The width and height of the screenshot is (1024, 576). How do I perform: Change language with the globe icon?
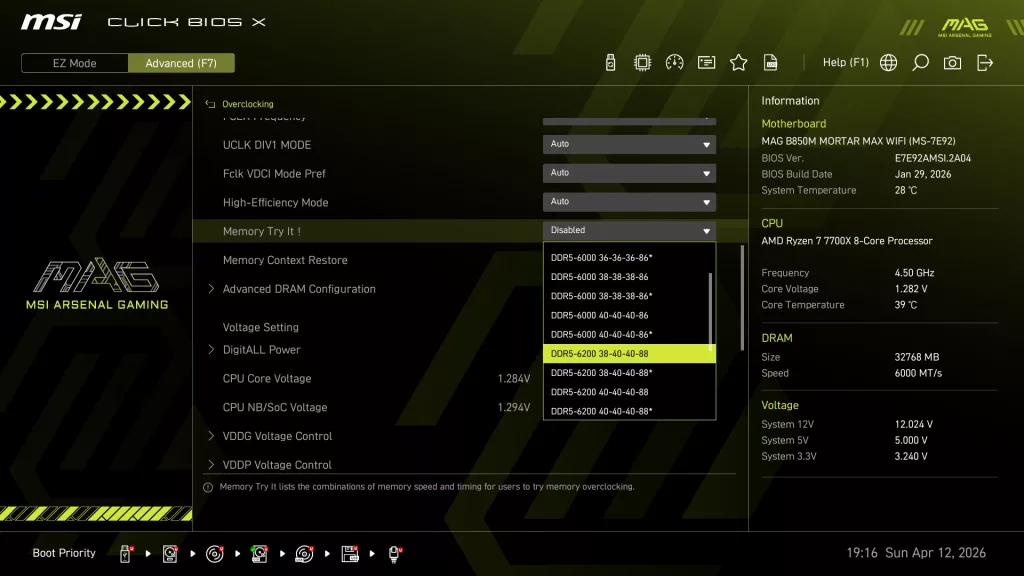[888, 63]
